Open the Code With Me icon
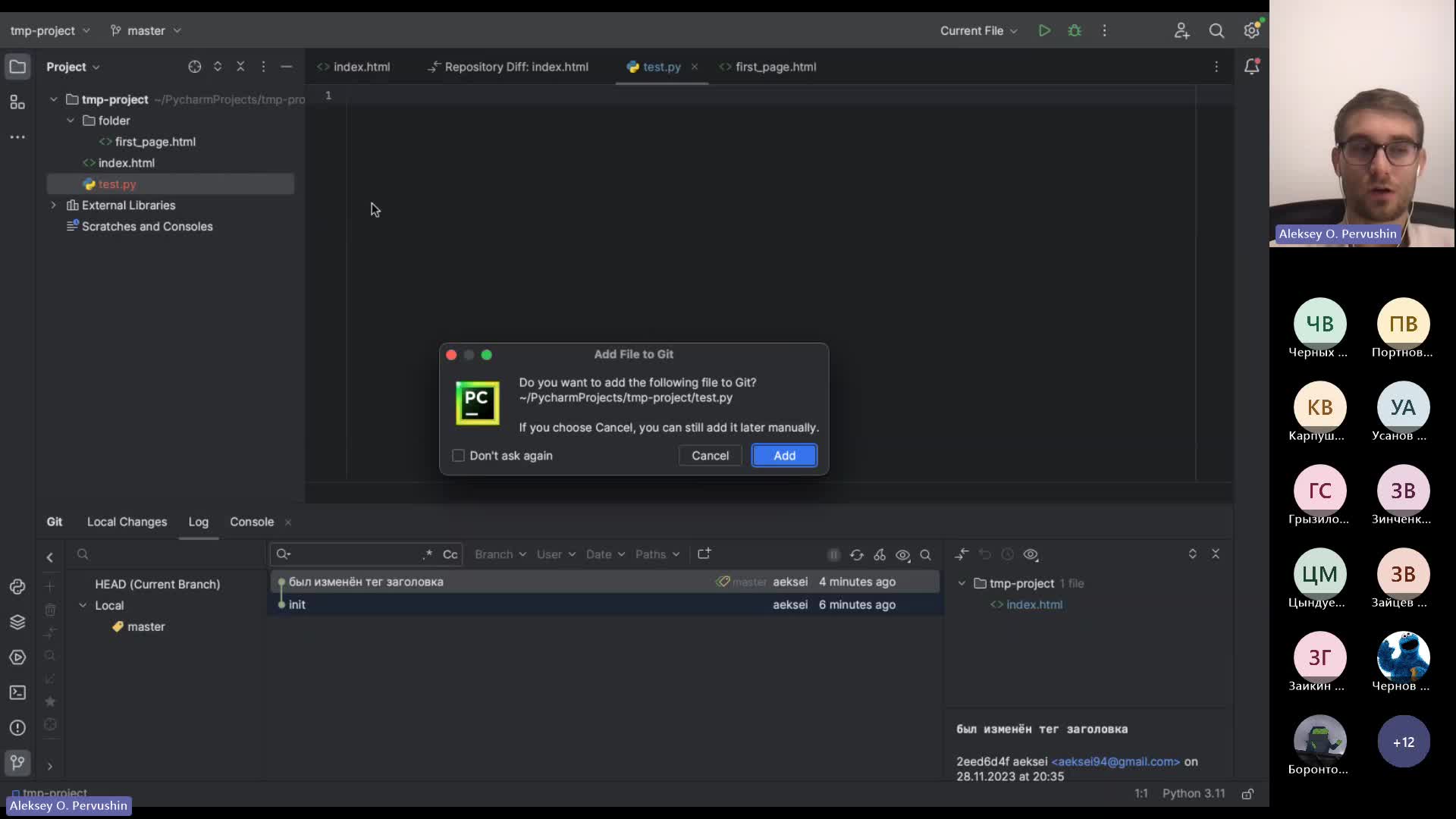Image resolution: width=1456 pixels, height=819 pixels. pos(1181,30)
